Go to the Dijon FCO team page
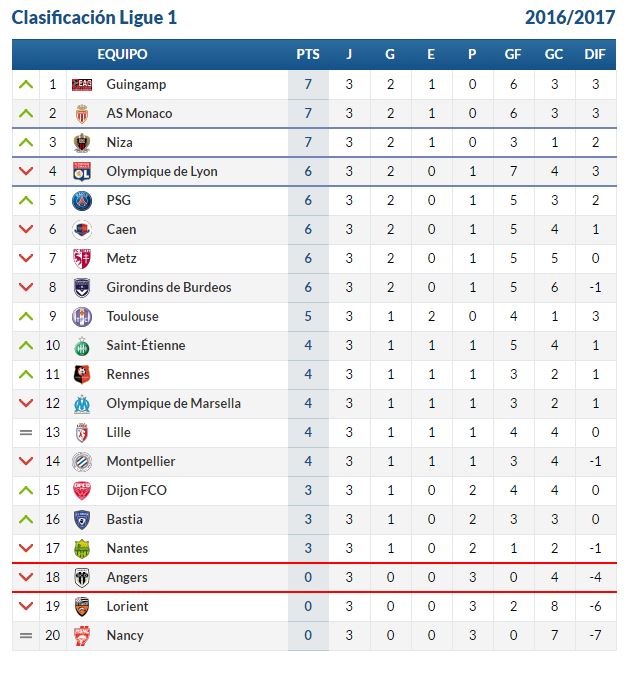The width and height of the screenshot is (634, 674). [137, 490]
